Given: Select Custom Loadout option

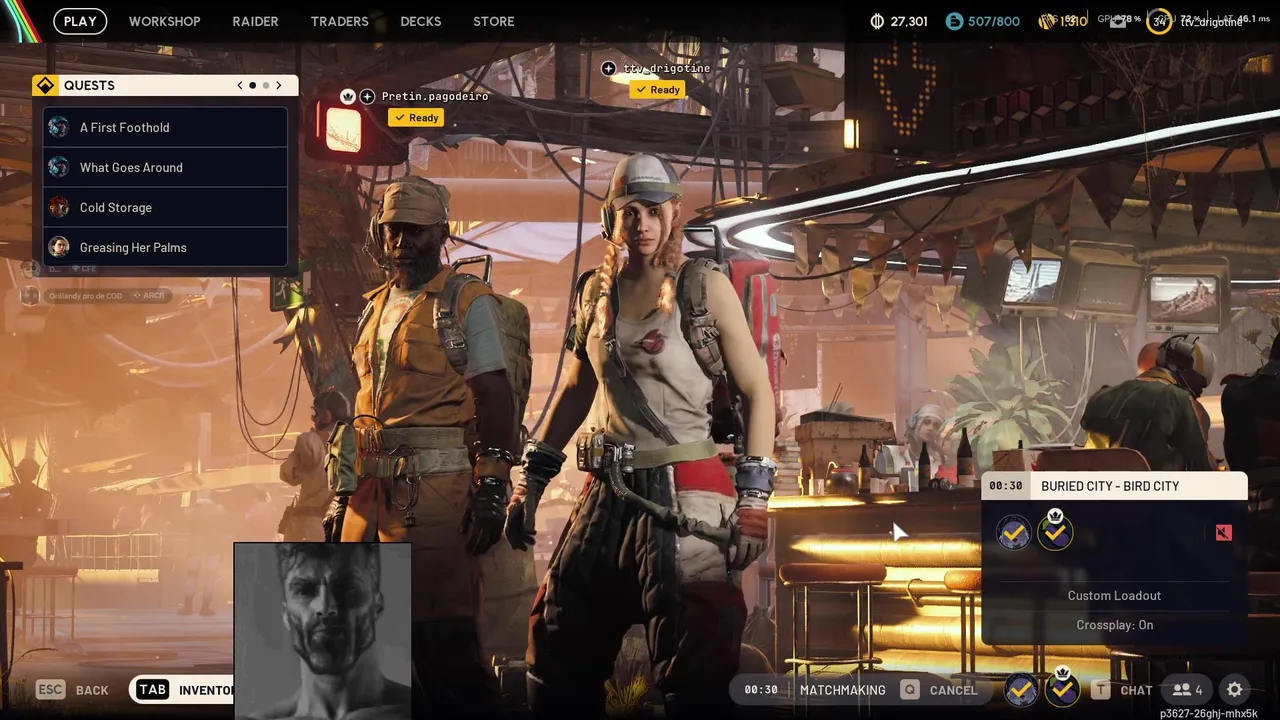Looking at the screenshot, I should [x=1114, y=595].
